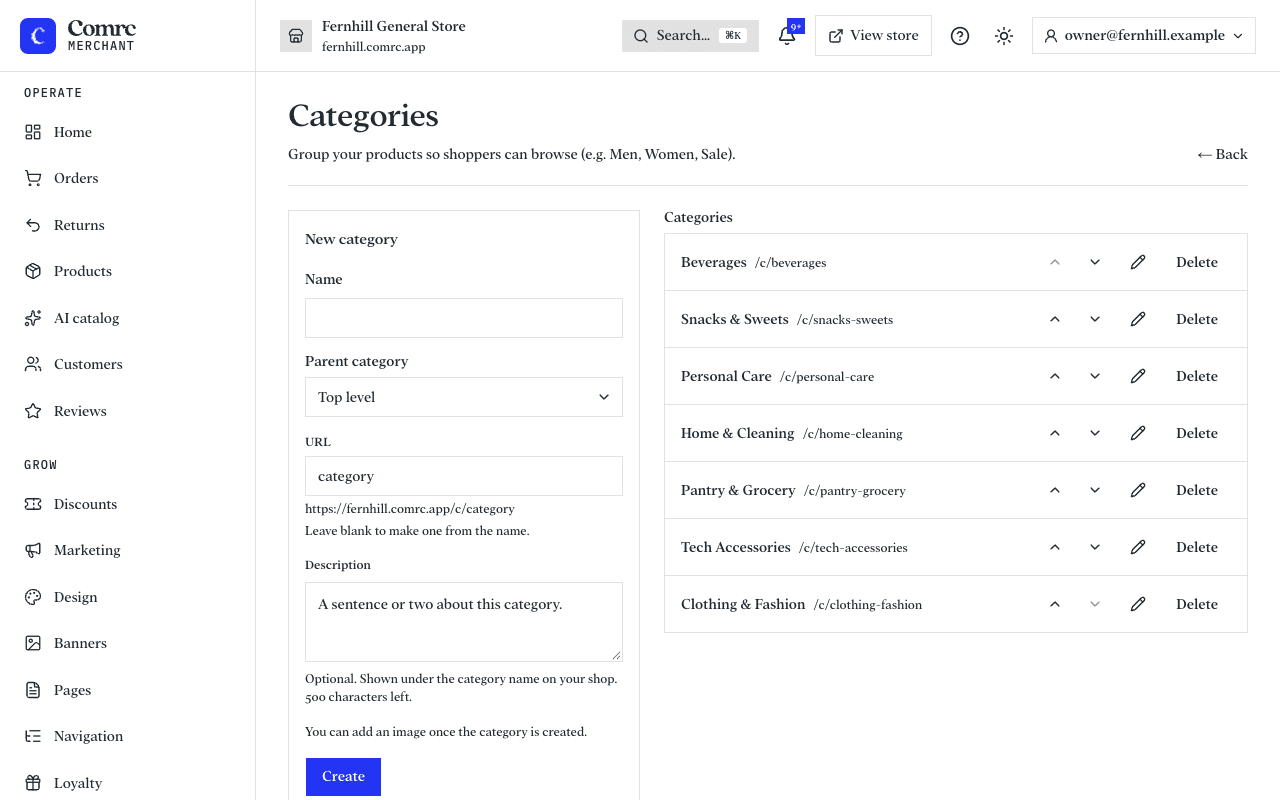Move Snacks & Sweets category down
The width and height of the screenshot is (1280, 800).
1095,319
